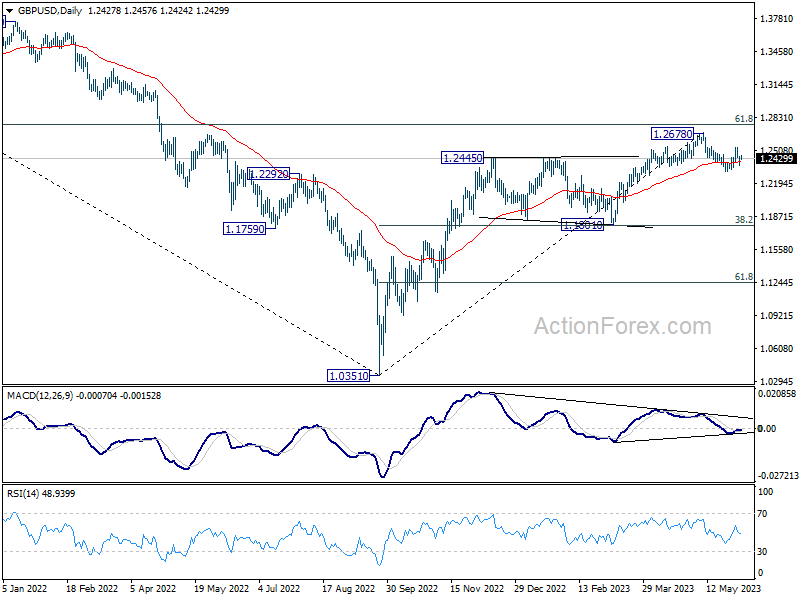Click the 1.21945 price axis value
The image size is (800, 600).
click(x=777, y=184)
